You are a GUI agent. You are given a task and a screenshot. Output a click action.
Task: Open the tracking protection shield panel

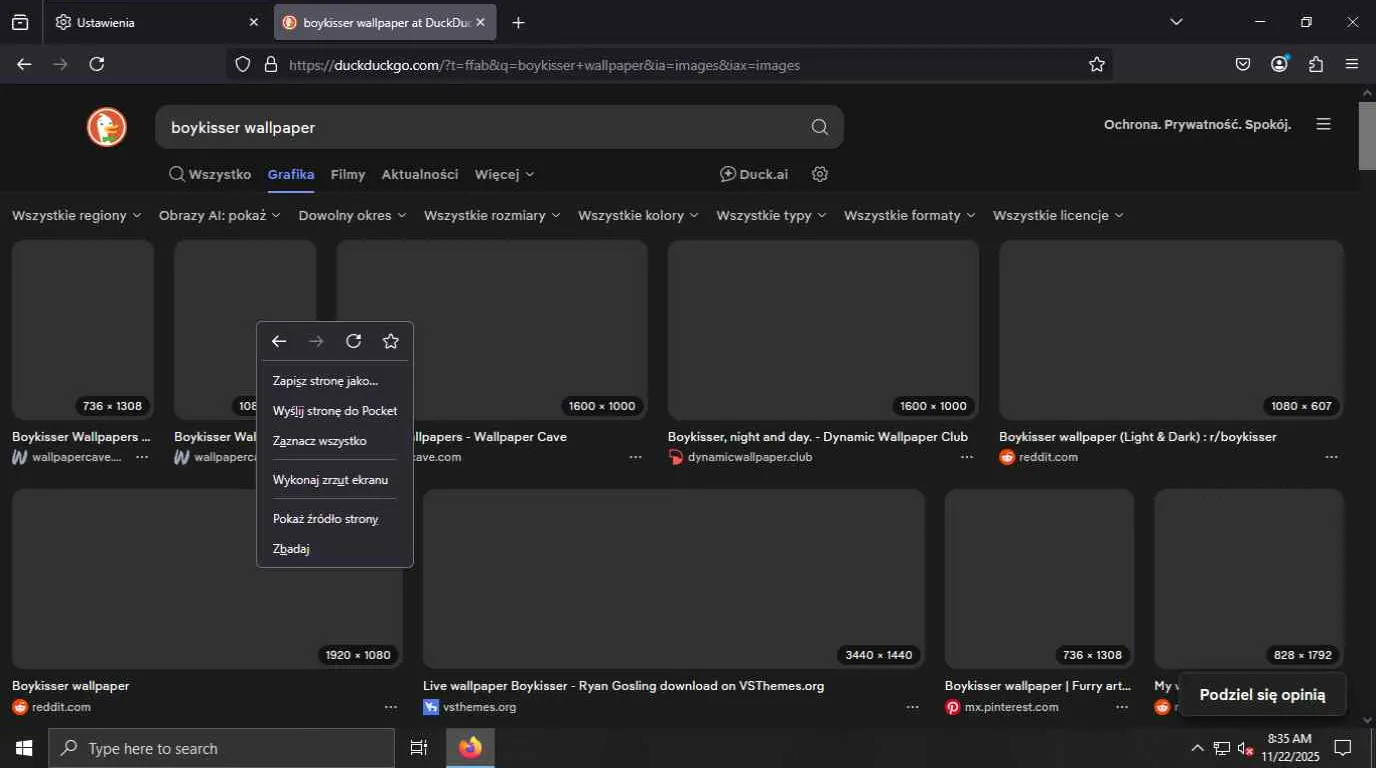[x=242, y=65]
